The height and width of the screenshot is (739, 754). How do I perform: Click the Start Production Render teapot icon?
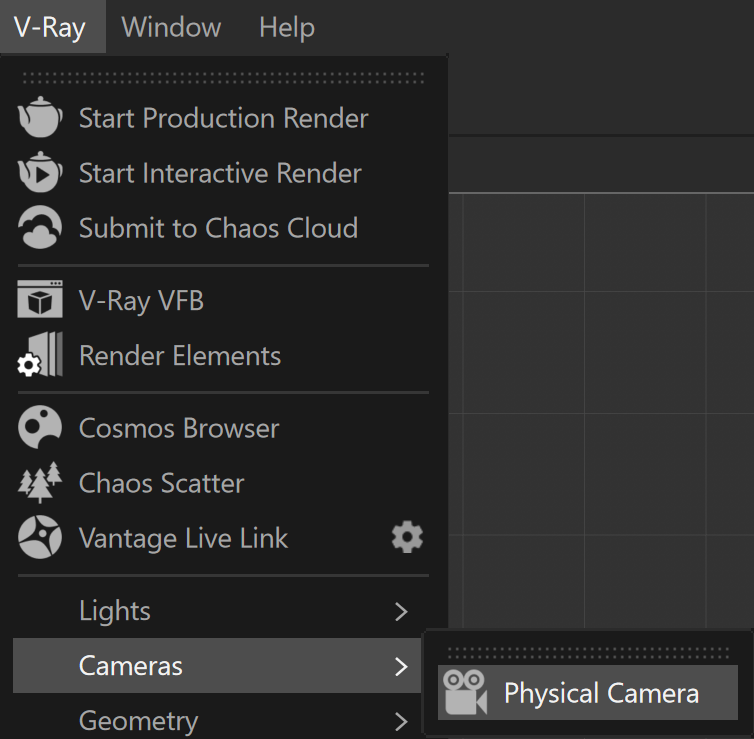[40, 117]
